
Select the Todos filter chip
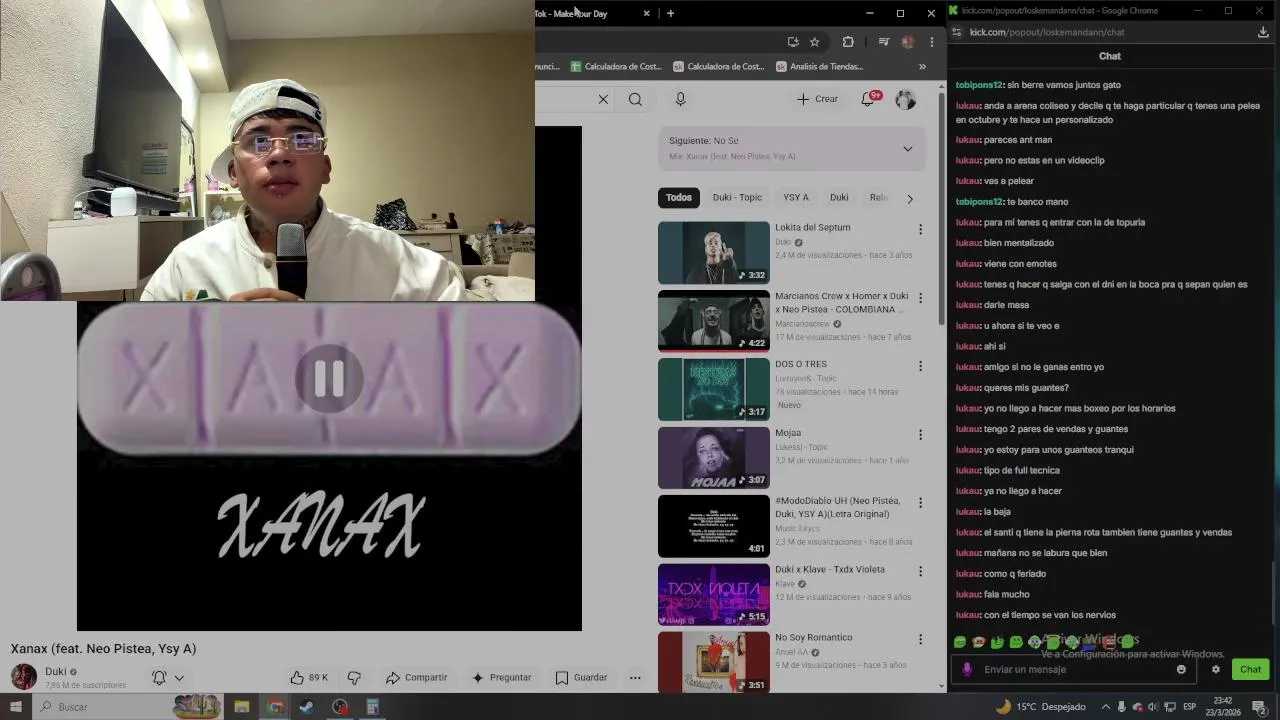coord(679,197)
